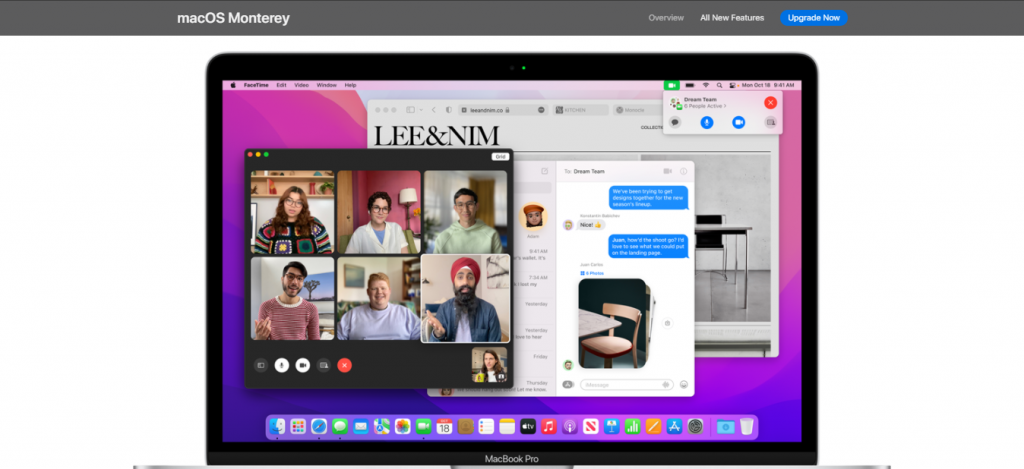Open the 6 Photos link
Viewport: 1024px width, 469px height.
(592, 273)
